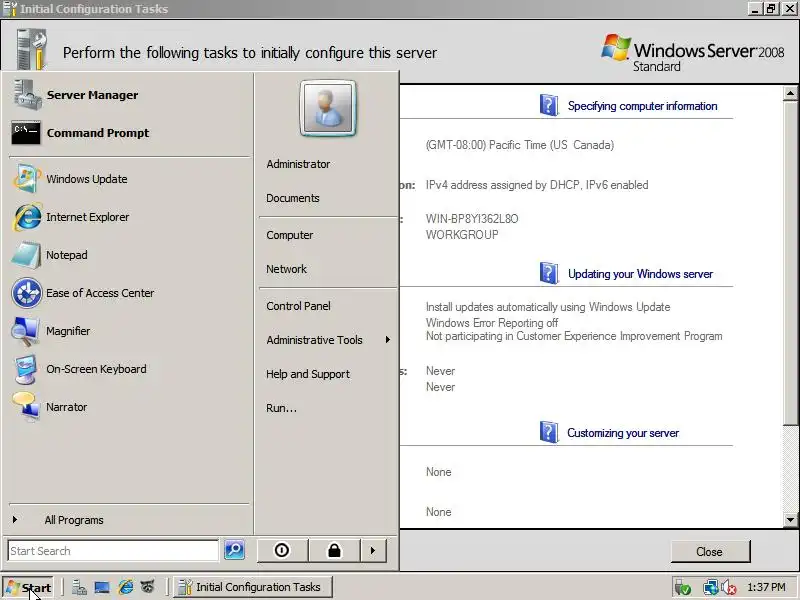Viewport: 800px width, 600px height.
Task: Click the WORKGROUP text
Action: 462,235
